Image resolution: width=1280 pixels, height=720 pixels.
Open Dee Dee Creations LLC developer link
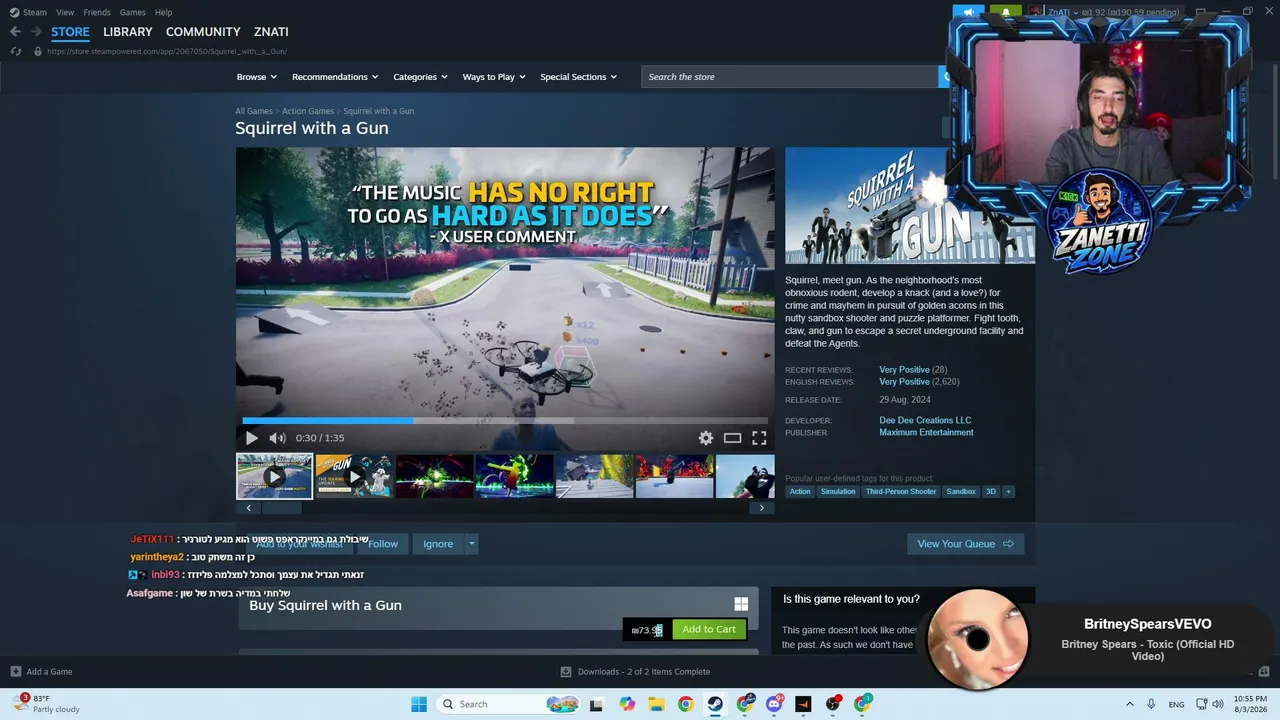coord(925,420)
